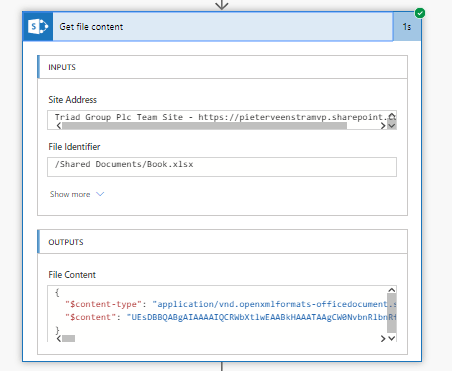Click Site Address right scroll arrow
This screenshot has height=371, width=452.
click(x=383, y=126)
